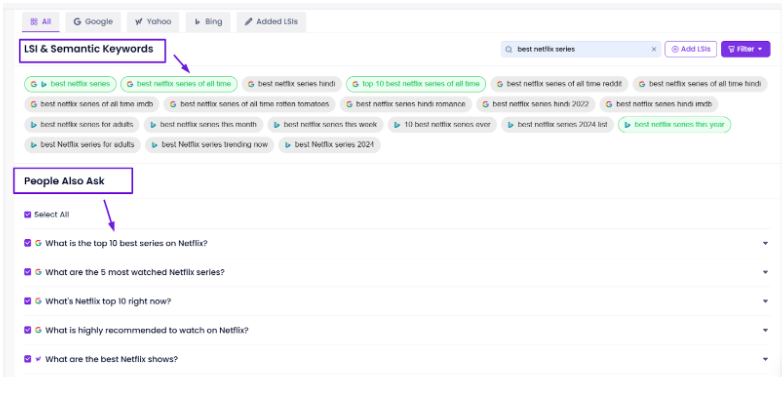Click the search field containing best netflix series
Image resolution: width=782 pixels, height=415 pixels.
point(581,49)
